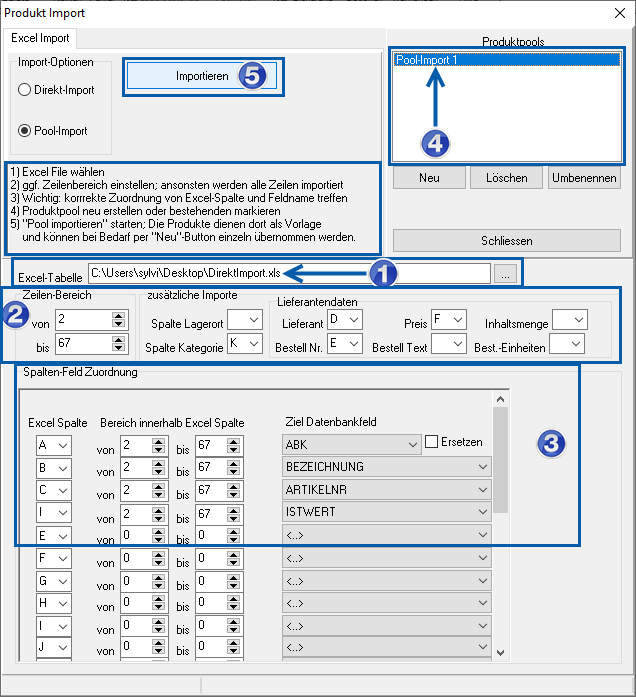
Task: Click the Importieren button
Action: click(x=202, y=76)
